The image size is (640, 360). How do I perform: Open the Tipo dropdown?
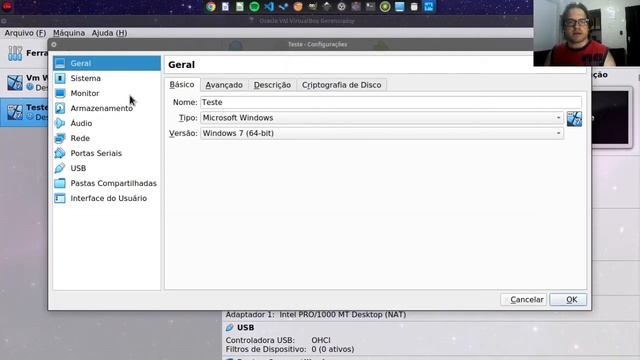tap(382, 118)
